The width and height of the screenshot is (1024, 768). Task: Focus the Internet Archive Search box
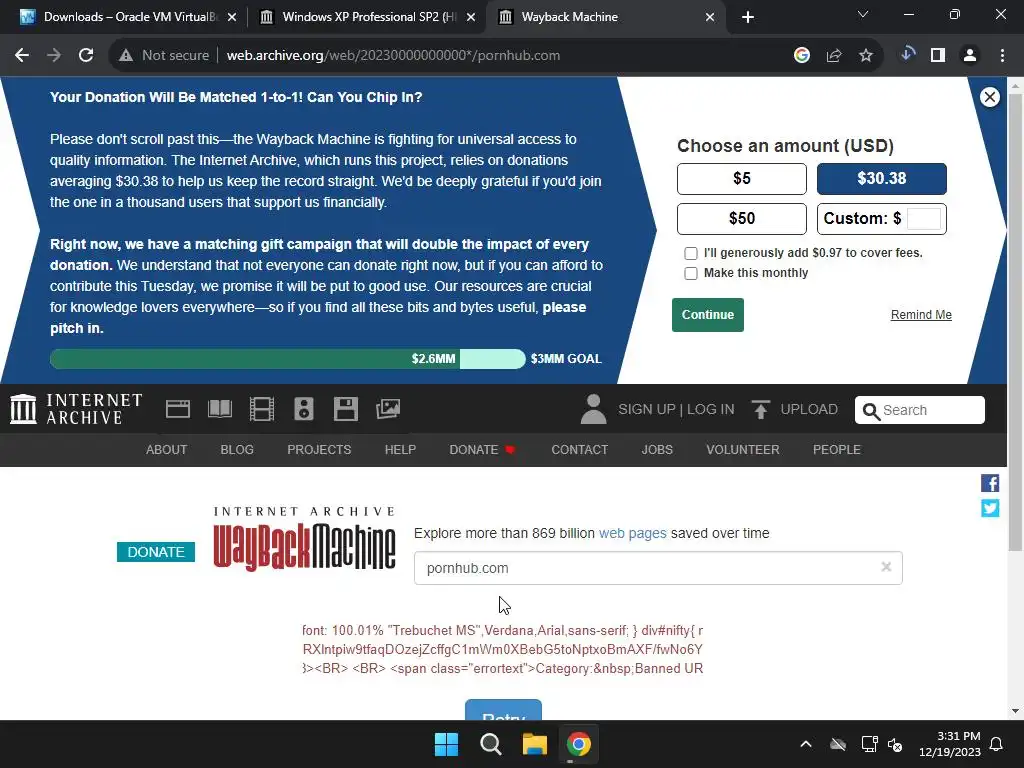pyautogui.click(x=920, y=409)
